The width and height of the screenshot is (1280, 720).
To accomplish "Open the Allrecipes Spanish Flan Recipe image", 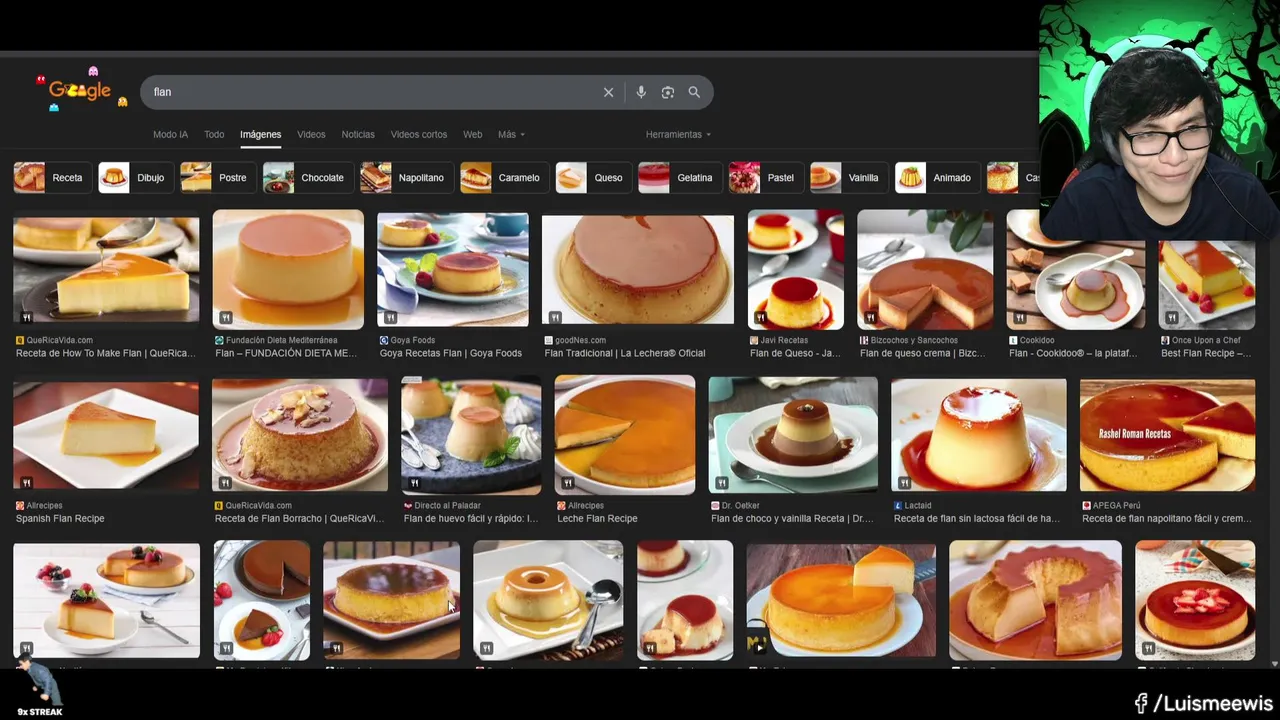I will click(x=106, y=436).
